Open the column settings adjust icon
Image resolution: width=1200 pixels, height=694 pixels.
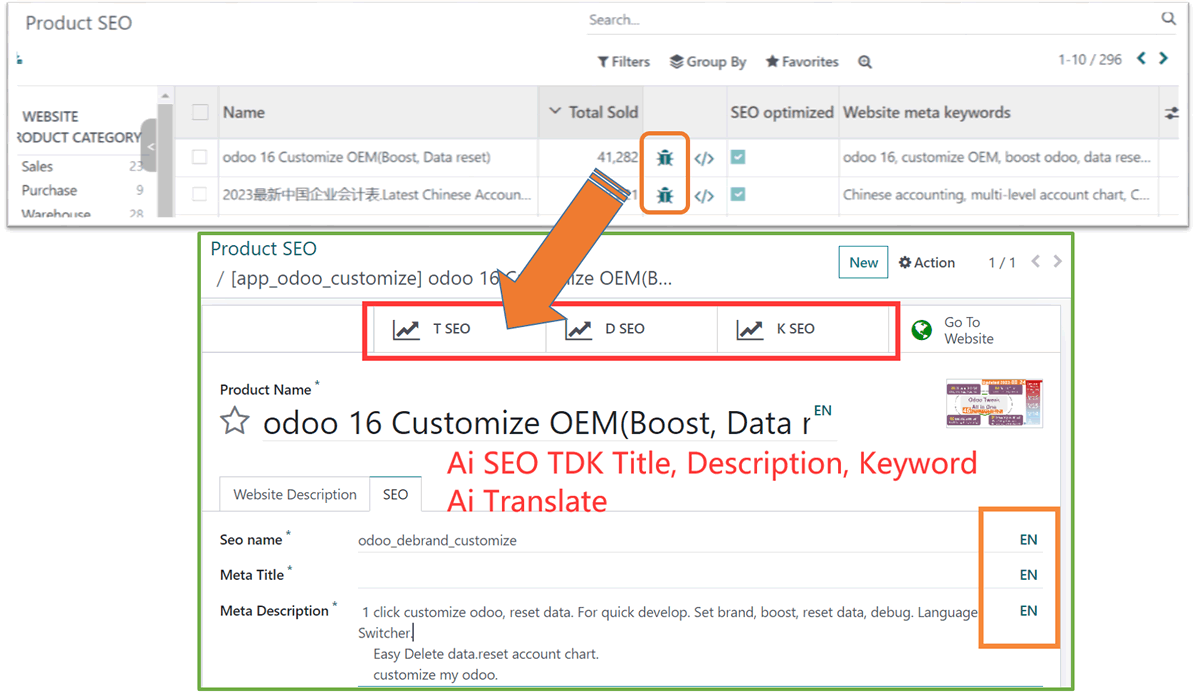point(1171,113)
